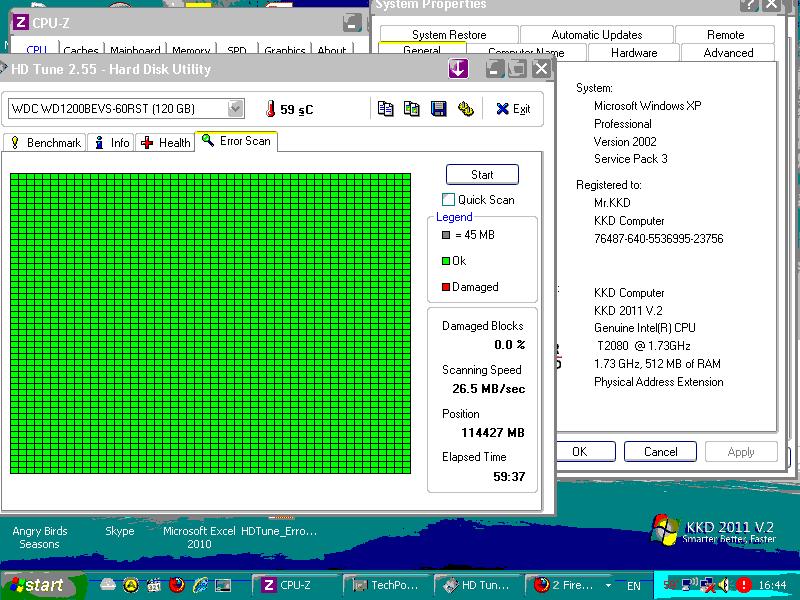This screenshot has width=800, height=600.
Task: Click the thermometer temperature indicator
Action: pyautogui.click(x=270, y=109)
